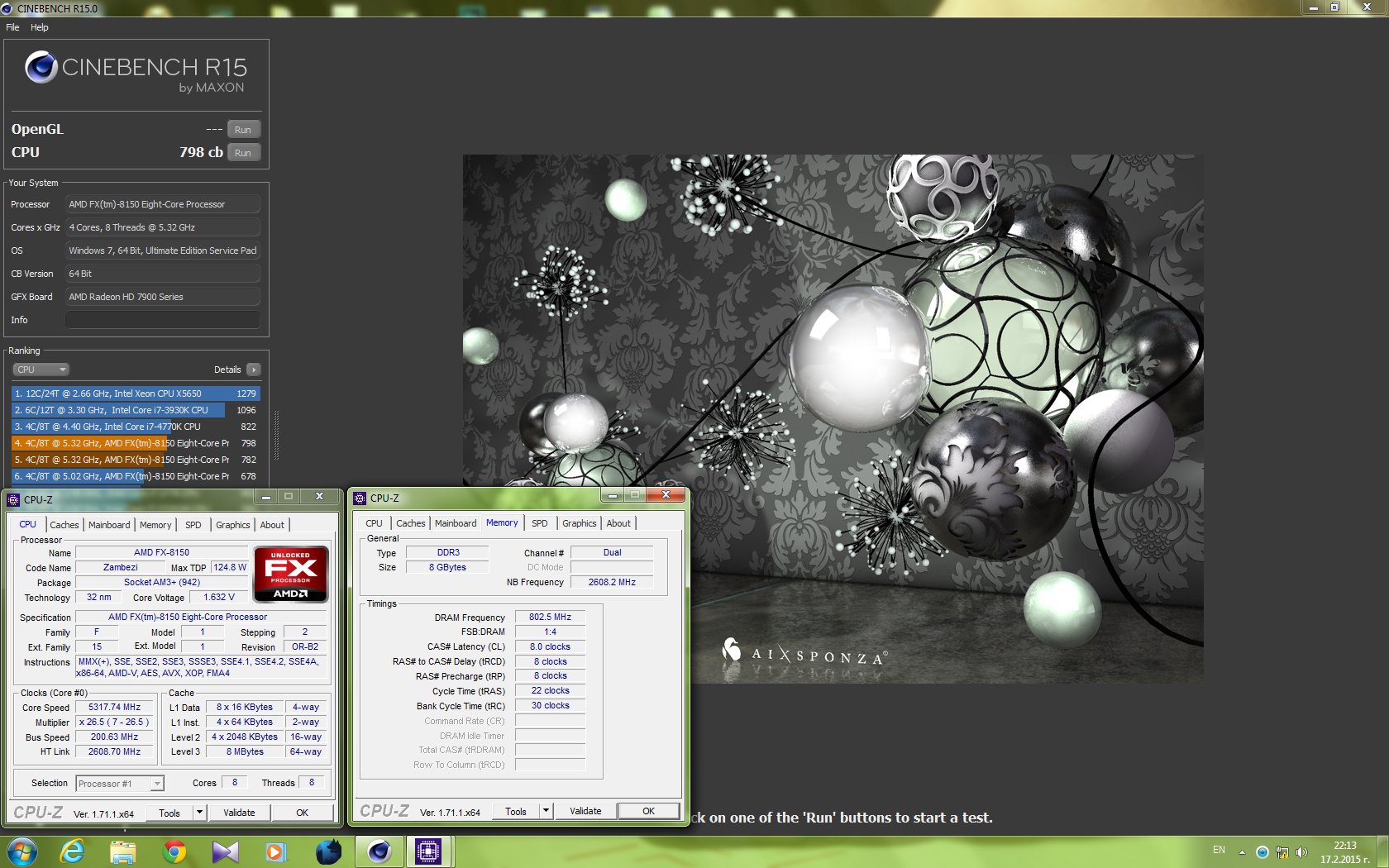
Task: Select ranking entry Core i7-3930K
Action: (136, 410)
